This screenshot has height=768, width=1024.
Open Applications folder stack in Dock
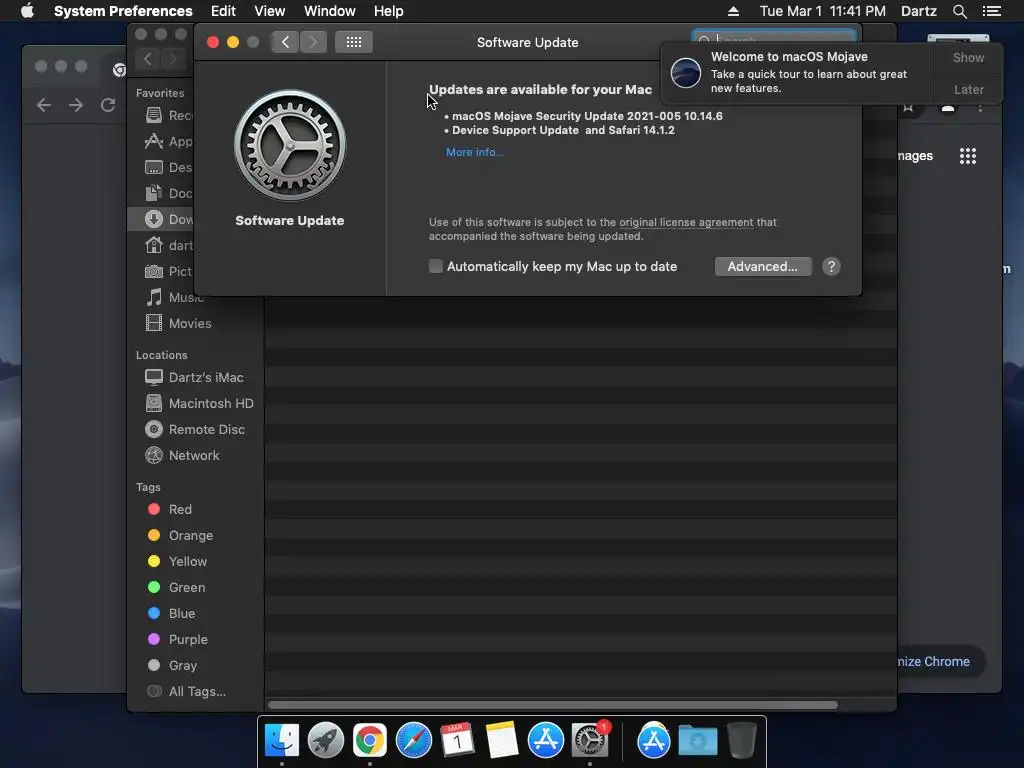pos(654,740)
